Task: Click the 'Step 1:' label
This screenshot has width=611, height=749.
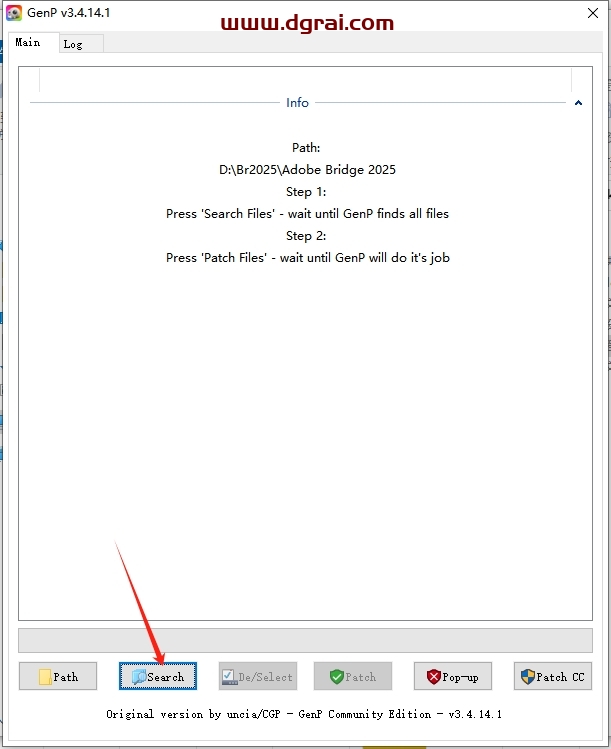Action: pos(306,192)
